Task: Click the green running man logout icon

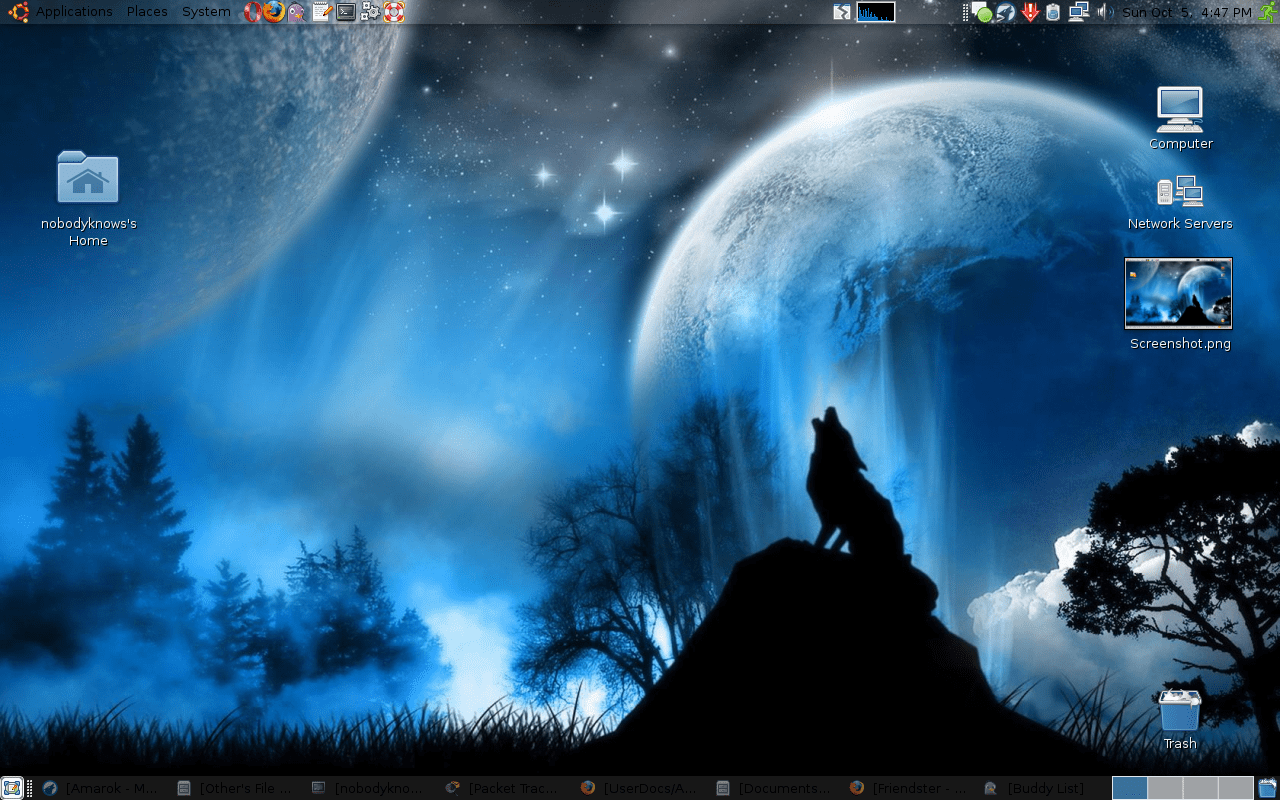Action: click(x=1267, y=12)
